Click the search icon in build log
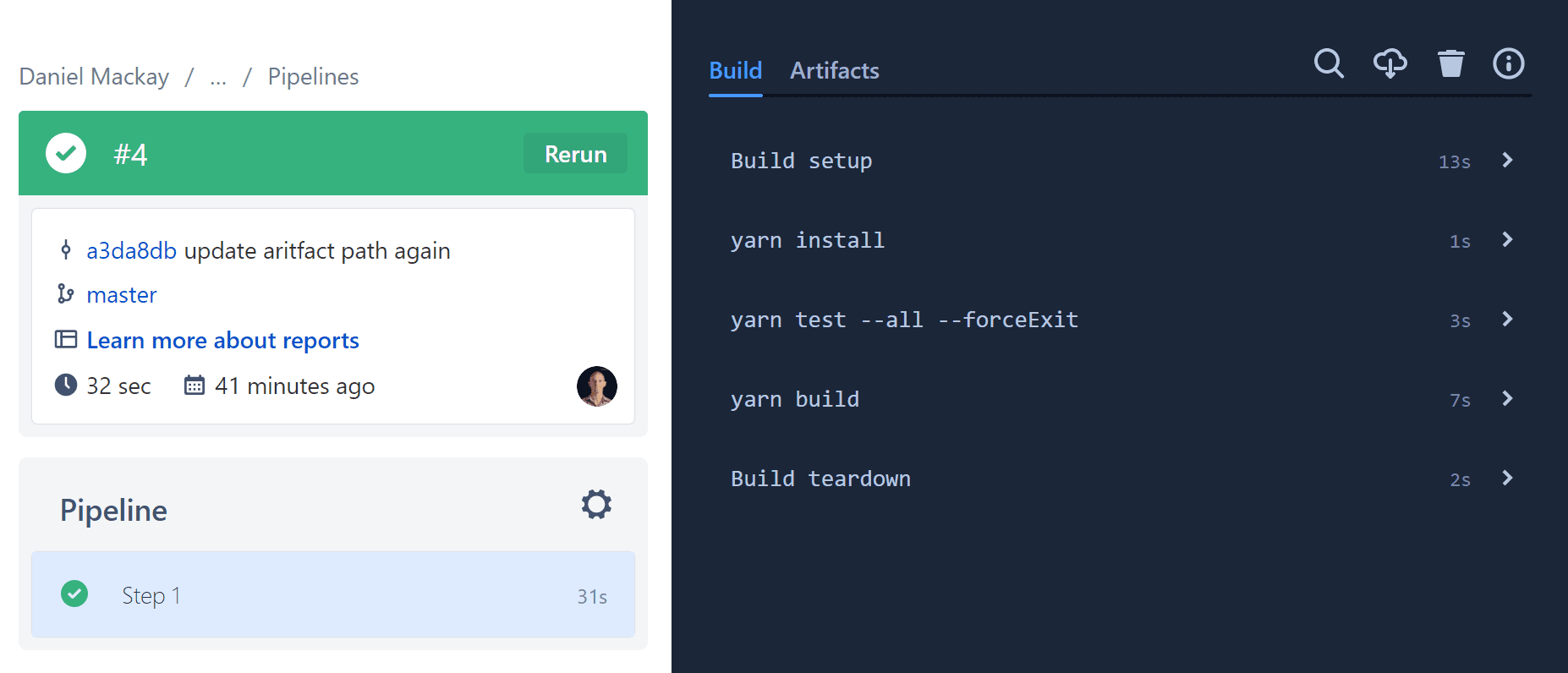 [1329, 63]
